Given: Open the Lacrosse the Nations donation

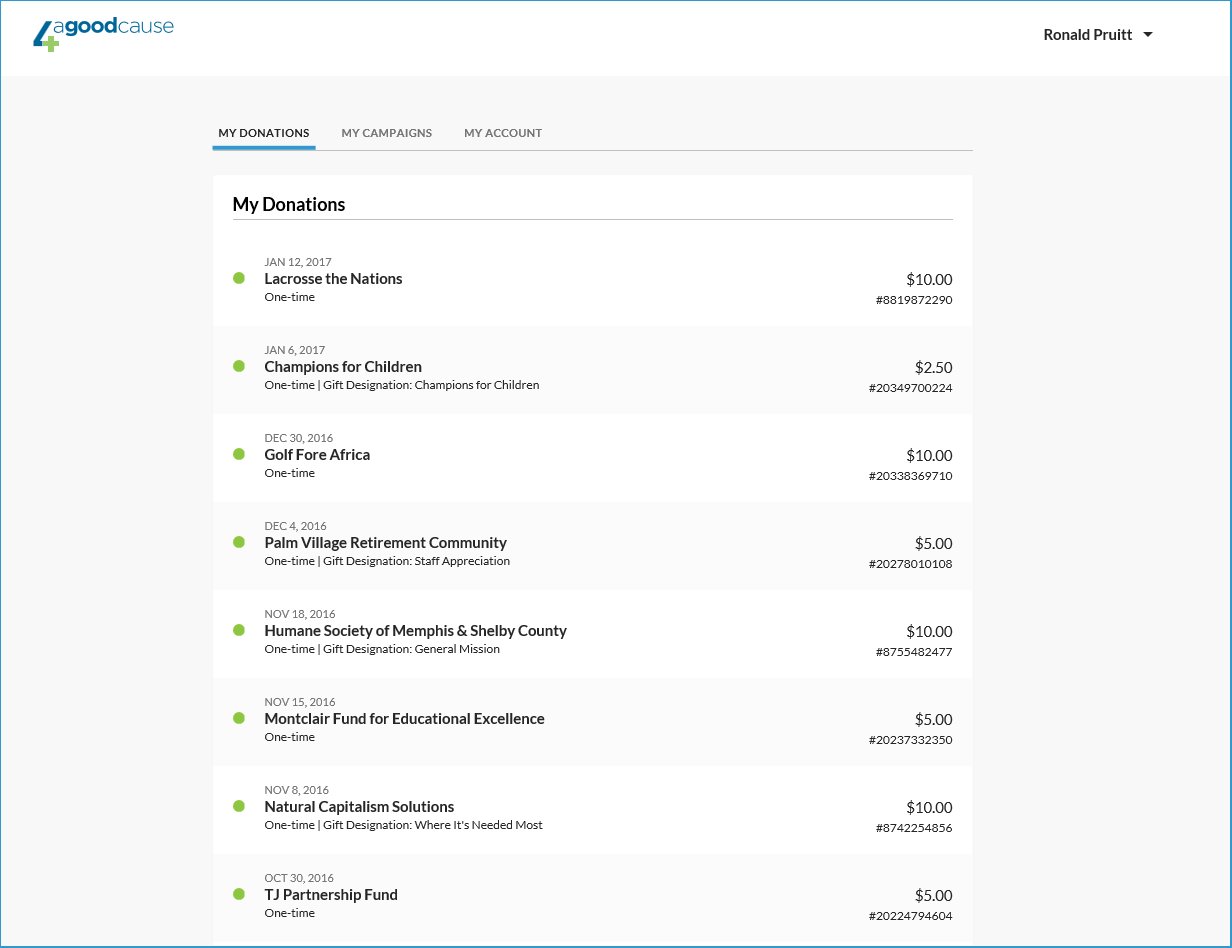Looking at the screenshot, I should point(333,279).
